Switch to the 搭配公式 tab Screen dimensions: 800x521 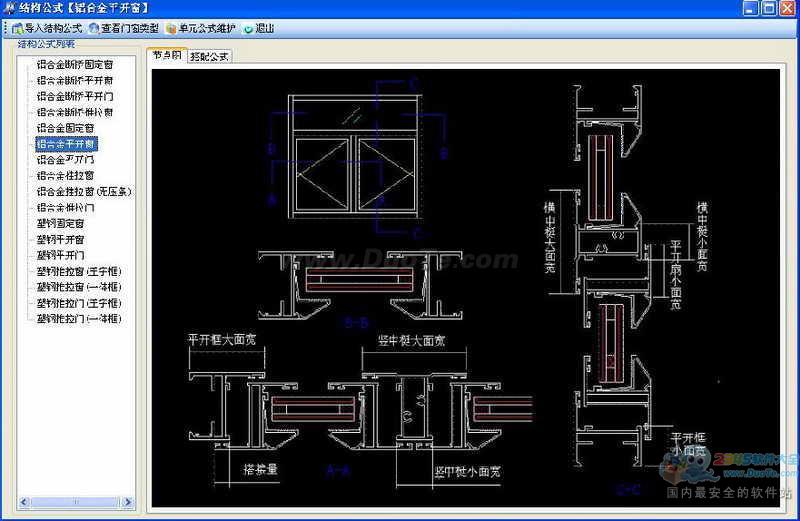(x=209, y=57)
